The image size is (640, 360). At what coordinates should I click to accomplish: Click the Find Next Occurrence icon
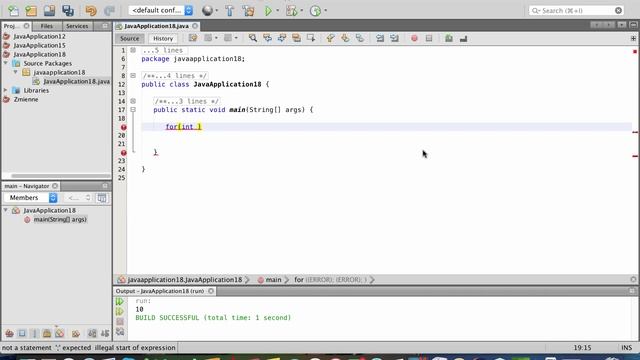(x=282, y=38)
